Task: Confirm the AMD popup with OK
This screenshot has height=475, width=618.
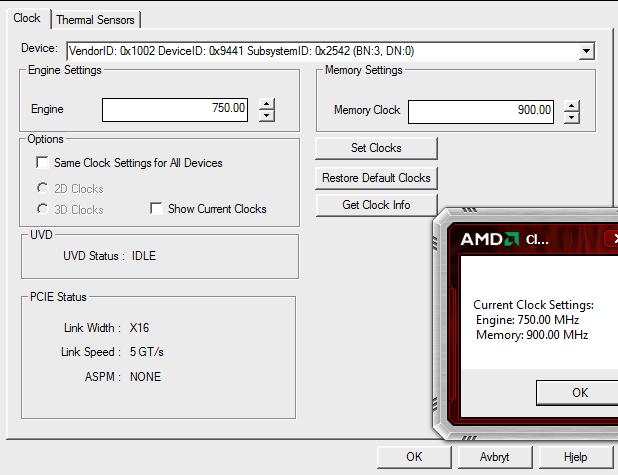Action: pos(579,393)
